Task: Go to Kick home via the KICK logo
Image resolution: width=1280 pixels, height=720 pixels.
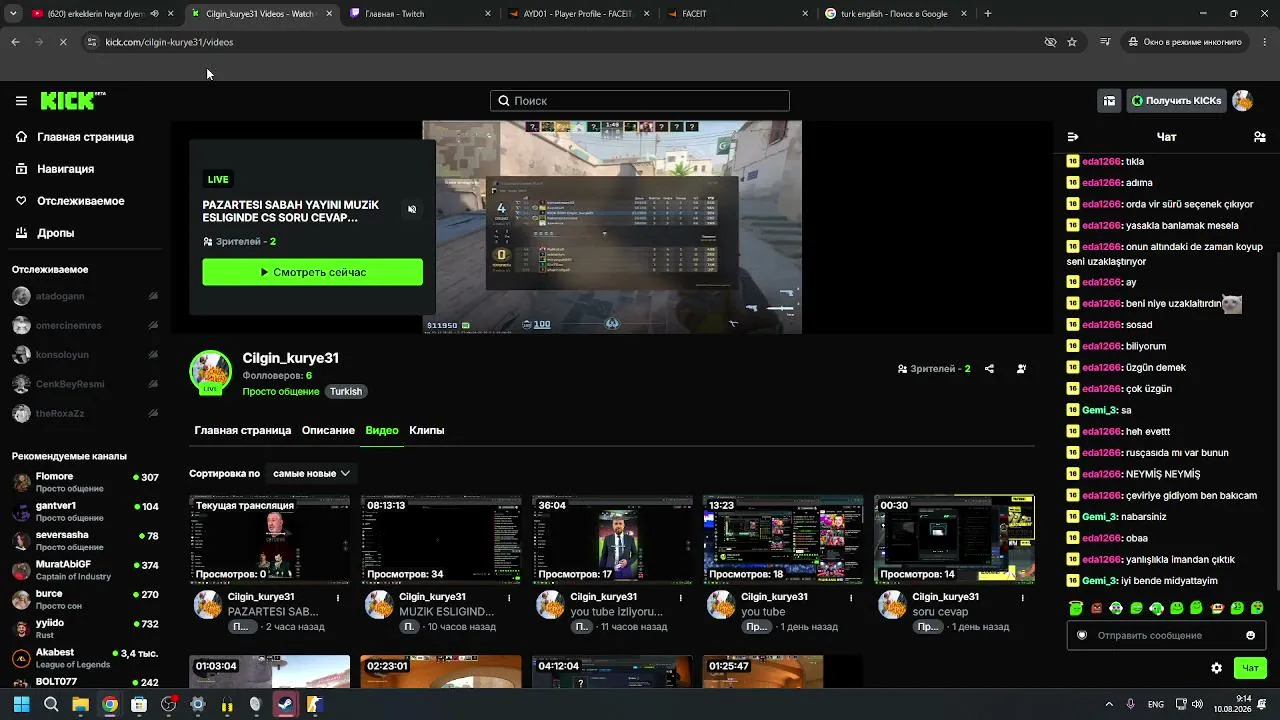Action: 73,101
